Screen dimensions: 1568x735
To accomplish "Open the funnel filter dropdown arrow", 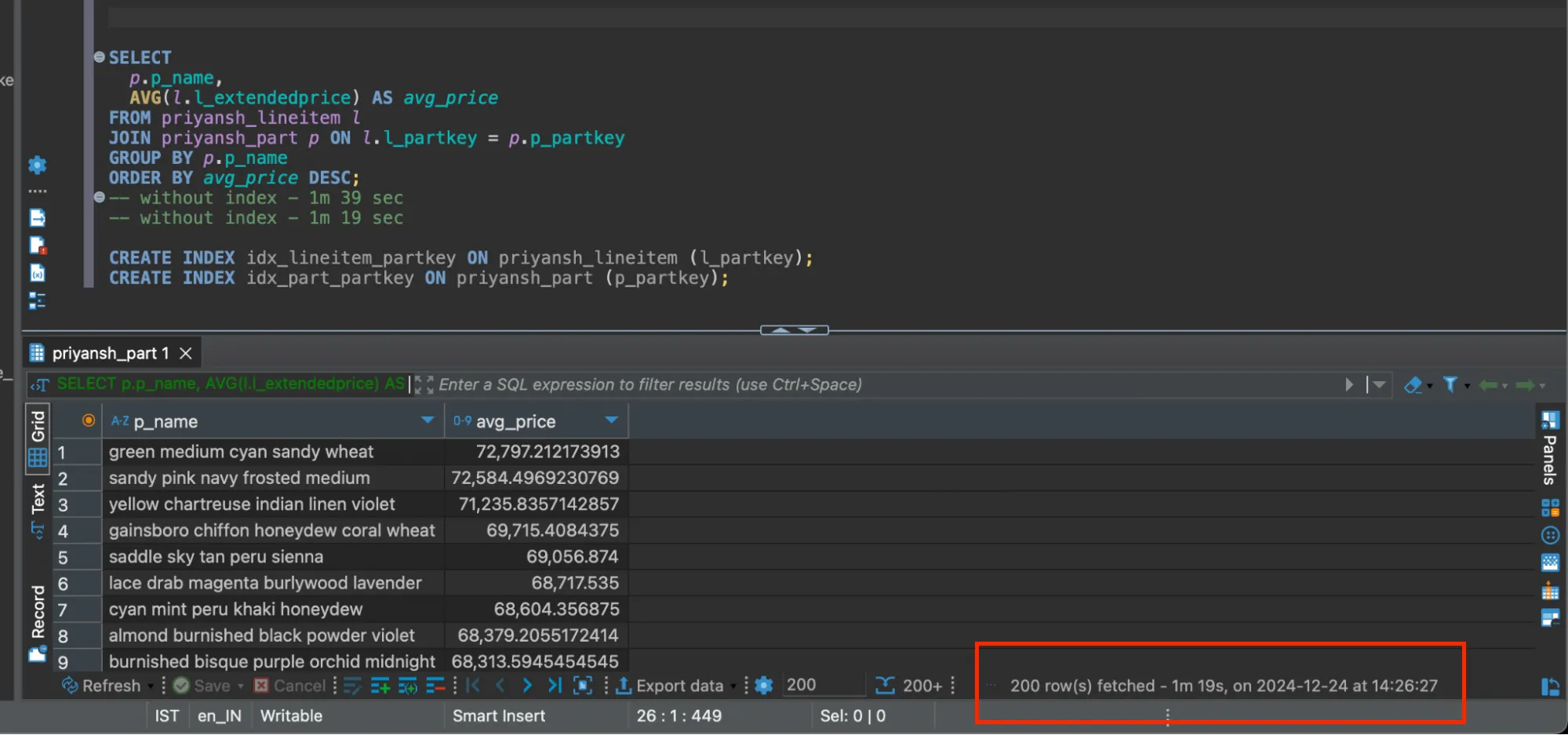I will point(1468,386).
